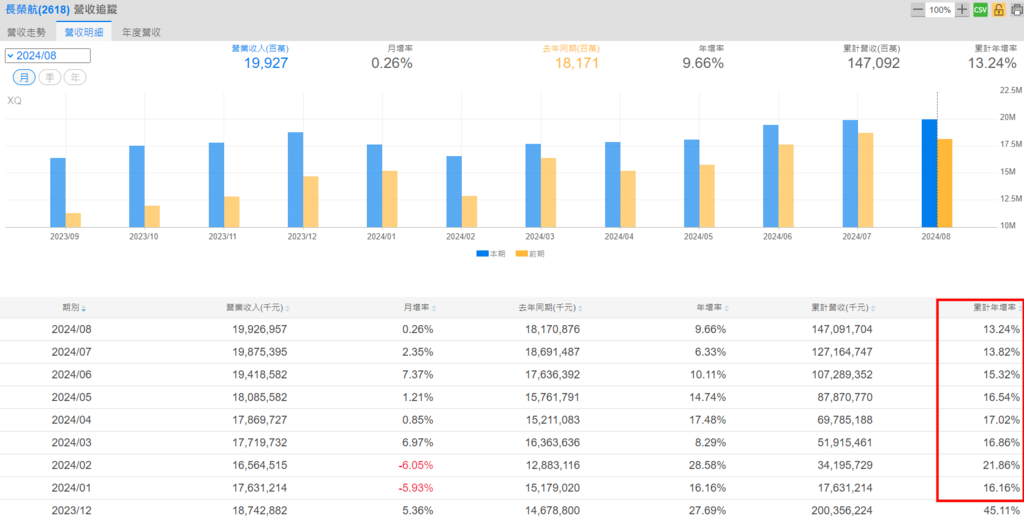Click the blue 2024/06 chart bar
The height and width of the screenshot is (521, 1024).
pos(771,176)
